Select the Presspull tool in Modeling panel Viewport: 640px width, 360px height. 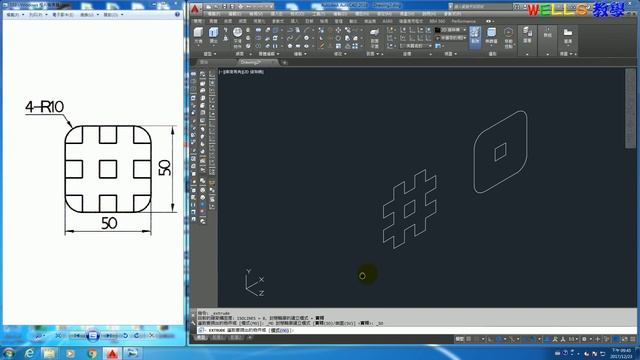tap(225, 38)
